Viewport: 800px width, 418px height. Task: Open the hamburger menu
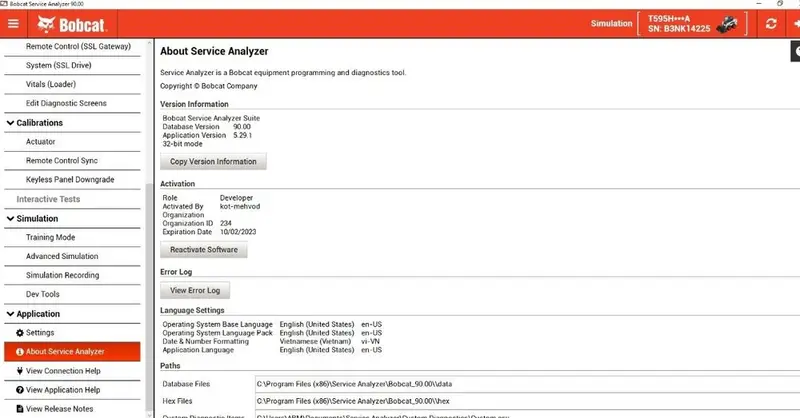(x=13, y=23)
